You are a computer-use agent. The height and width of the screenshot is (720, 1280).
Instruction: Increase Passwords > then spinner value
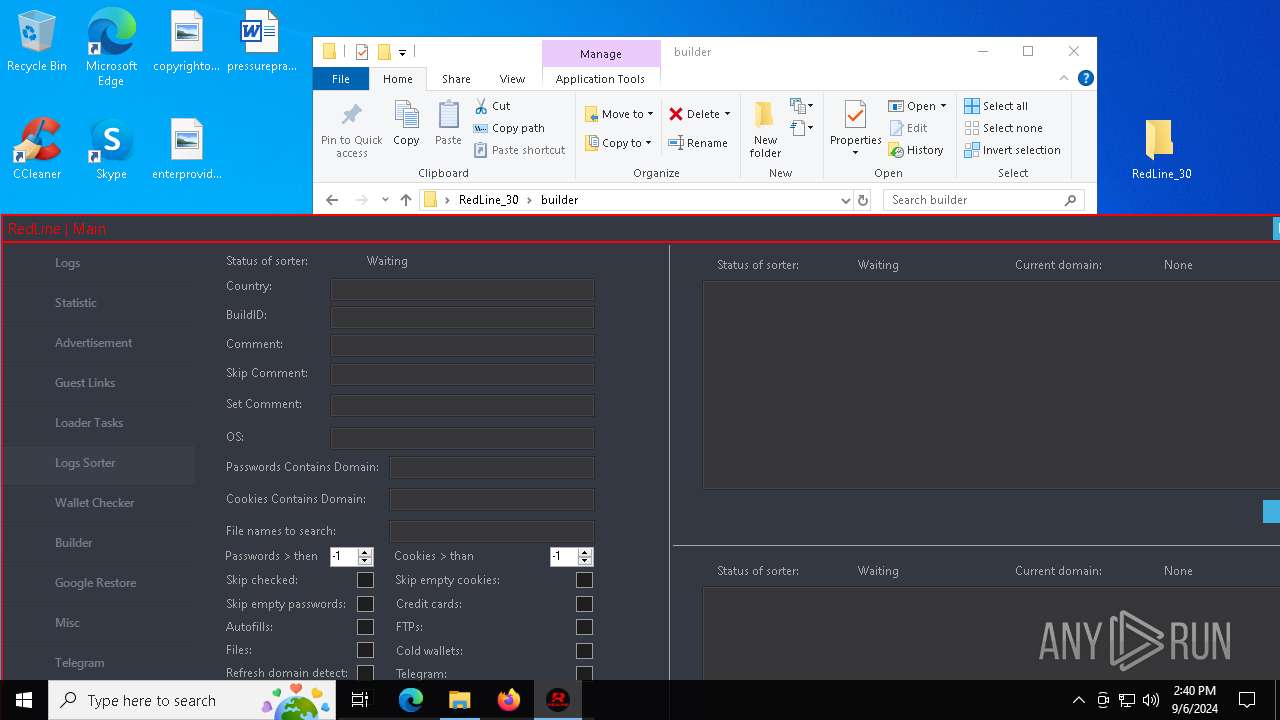[x=365, y=552]
